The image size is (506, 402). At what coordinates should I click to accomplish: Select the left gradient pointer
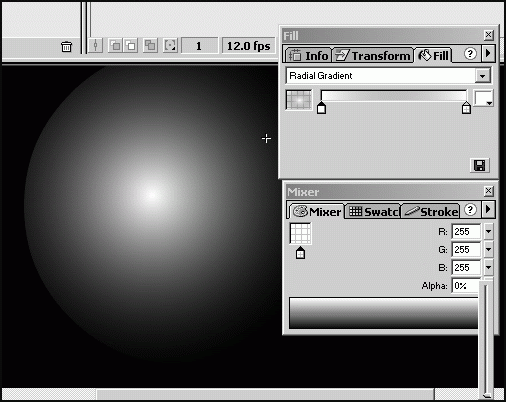[321, 108]
